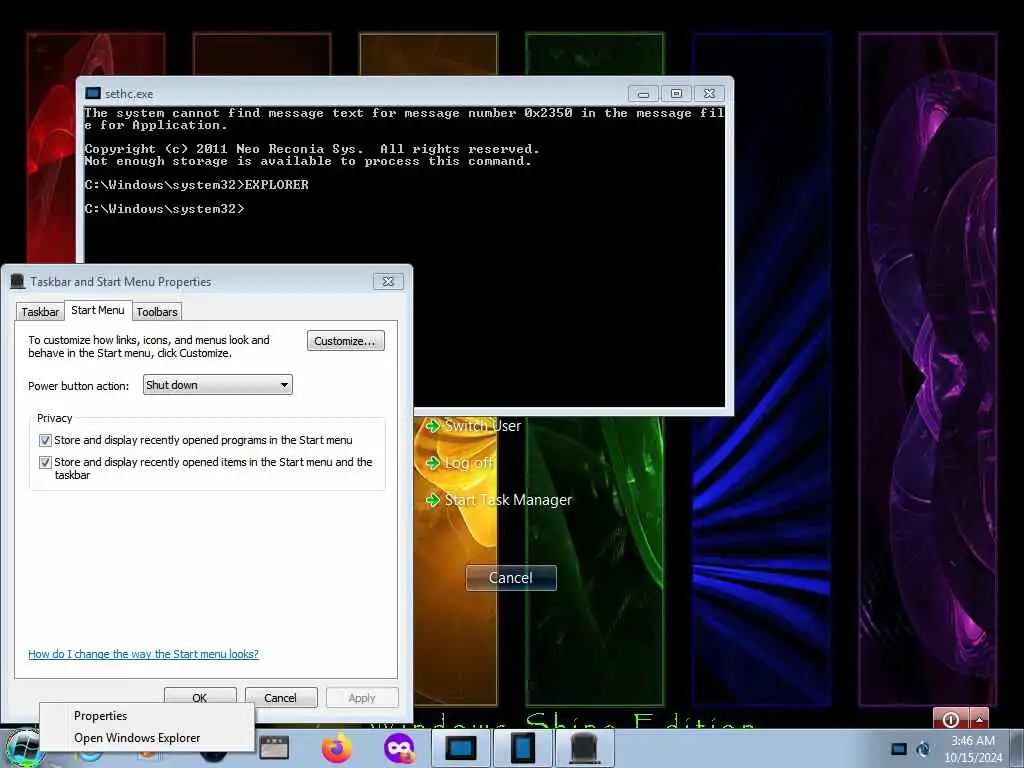Close the Taskbar and Start Menu Properties dialog
1024x768 pixels.
pyautogui.click(x=388, y=281)
